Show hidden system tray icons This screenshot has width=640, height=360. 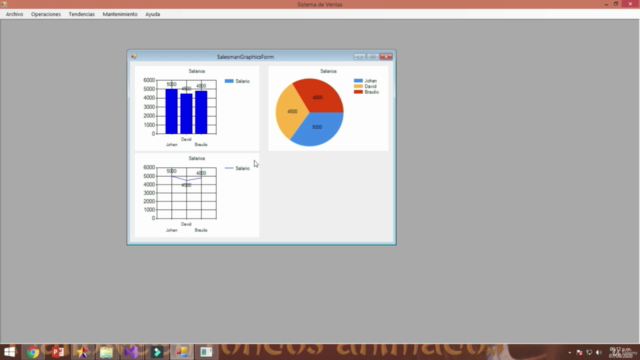coord(570,352)
